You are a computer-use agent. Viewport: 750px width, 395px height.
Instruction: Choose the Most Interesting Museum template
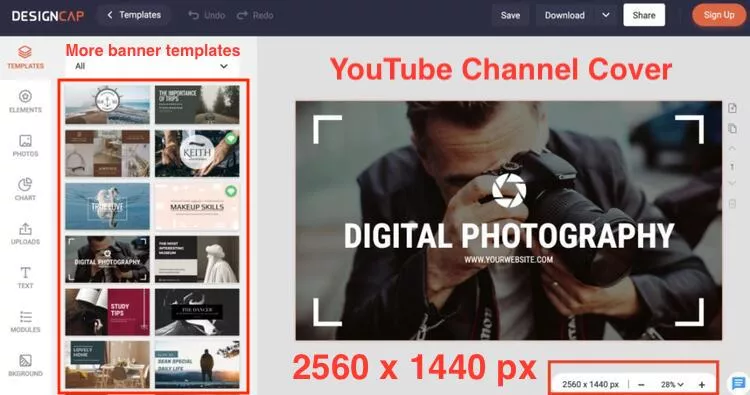point(197,259)
